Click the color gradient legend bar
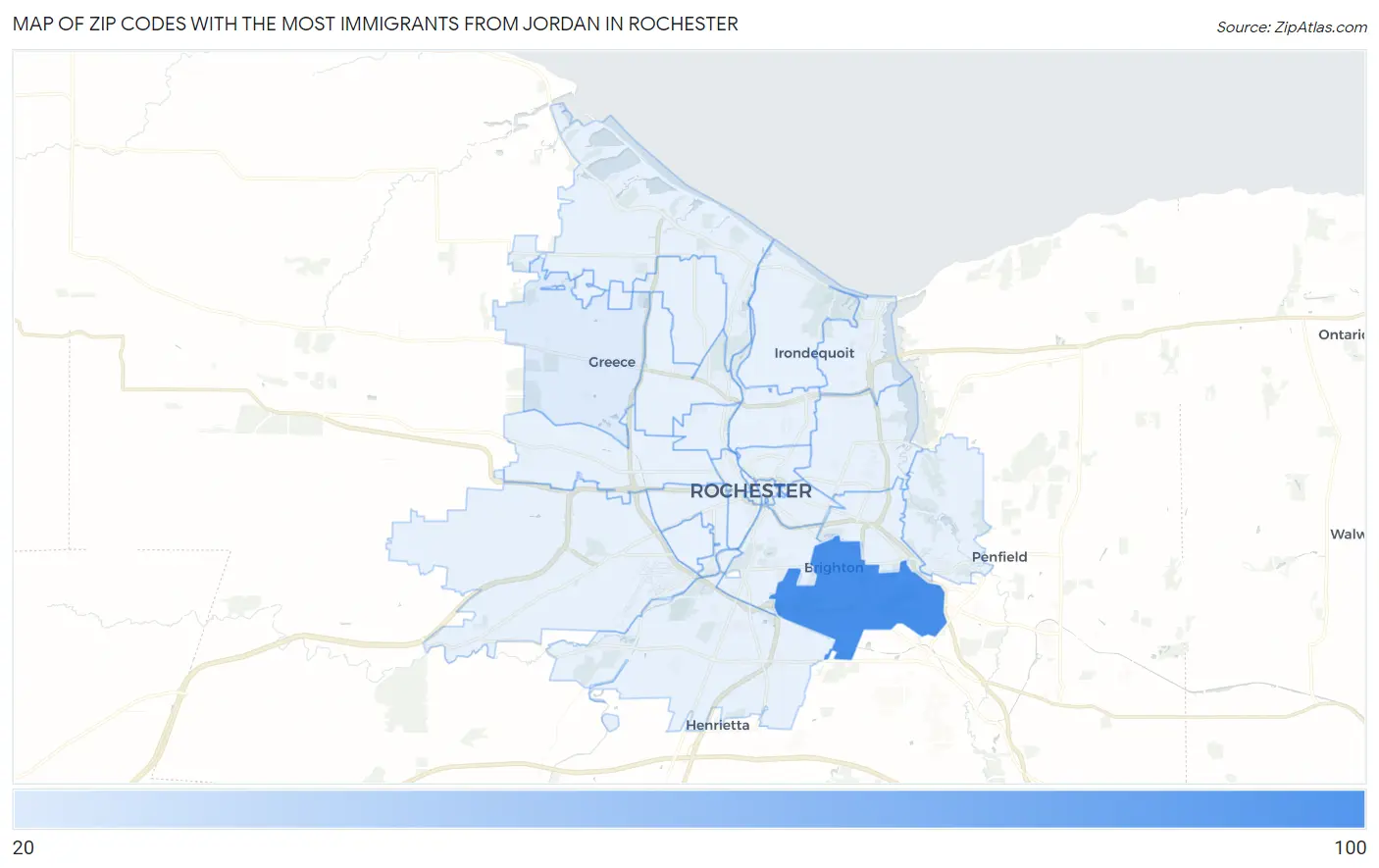1379x868 pixels. [x=689, y=810]
